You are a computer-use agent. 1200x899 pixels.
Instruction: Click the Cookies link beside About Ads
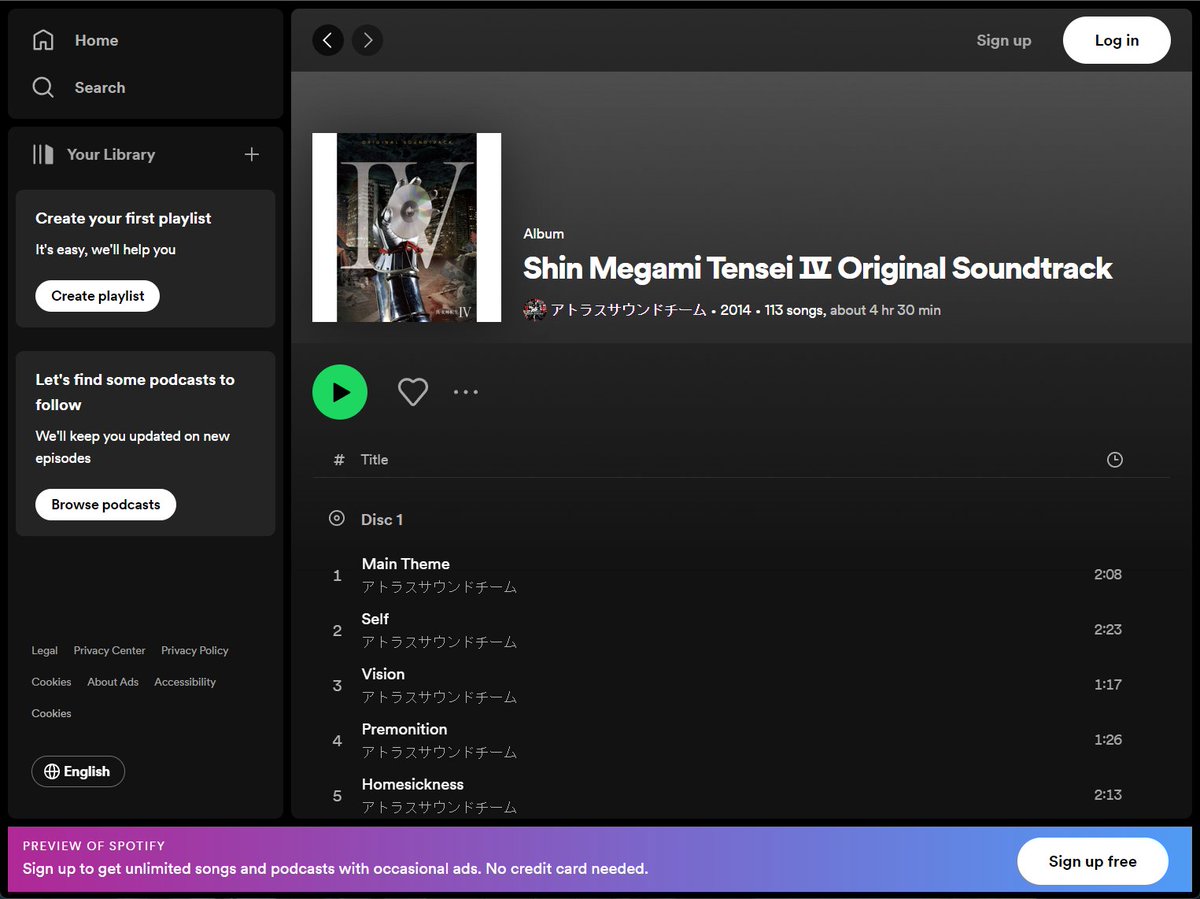(51, 682)
